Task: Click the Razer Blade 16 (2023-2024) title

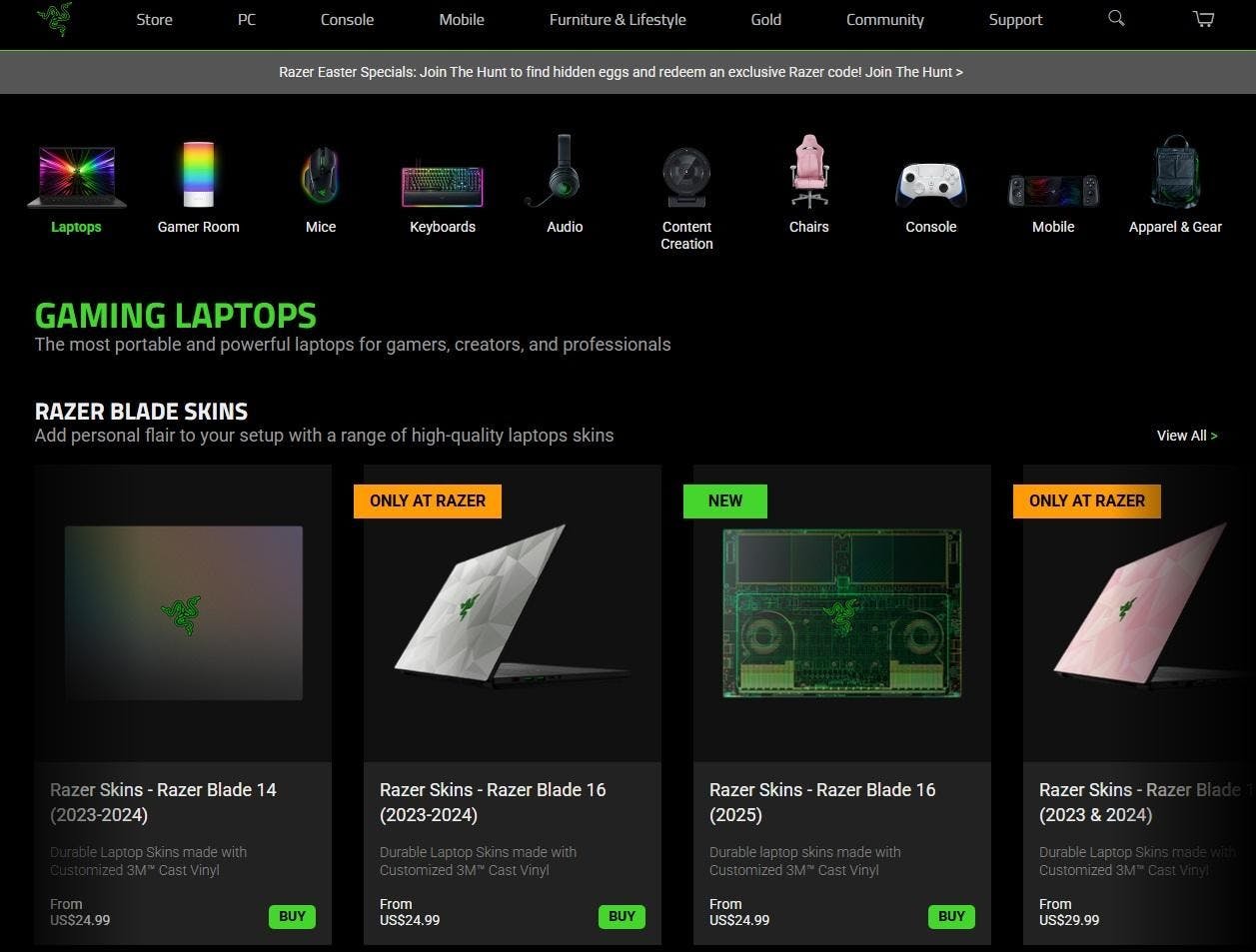Action: 493,802
